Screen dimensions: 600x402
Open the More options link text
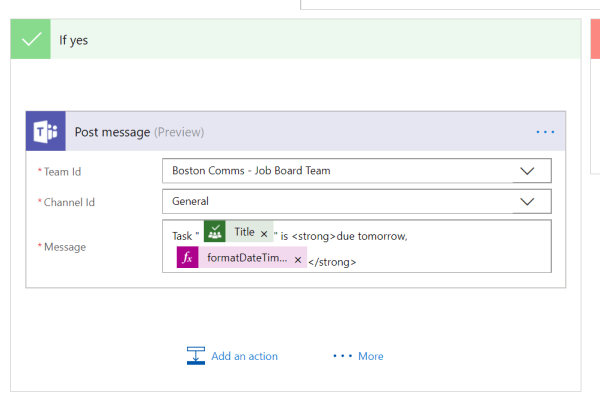(371, 356)
